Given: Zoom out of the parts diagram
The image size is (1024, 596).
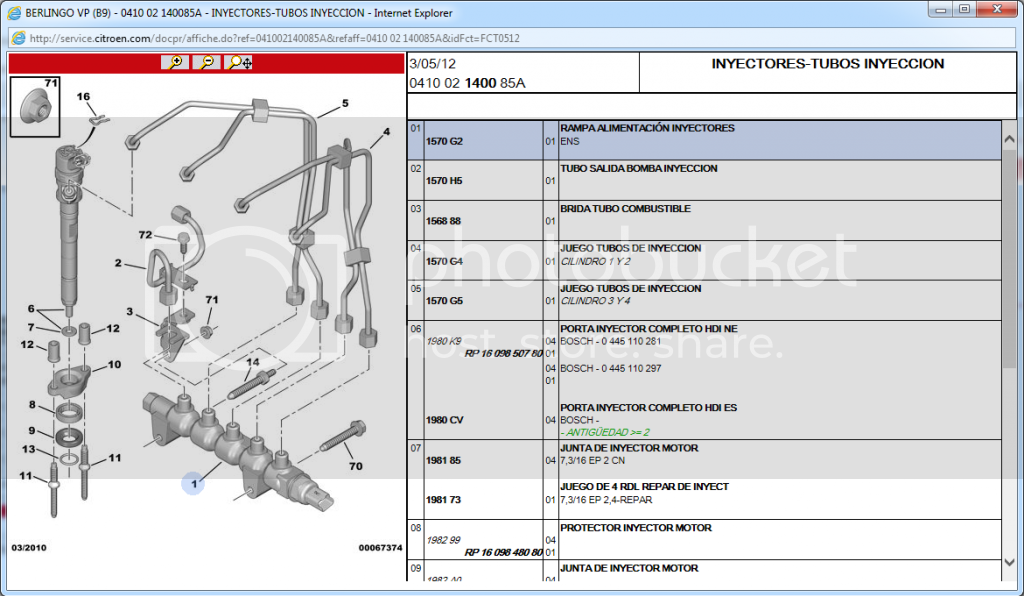Looking at the screenshot, I should click(x=206, y=62).
